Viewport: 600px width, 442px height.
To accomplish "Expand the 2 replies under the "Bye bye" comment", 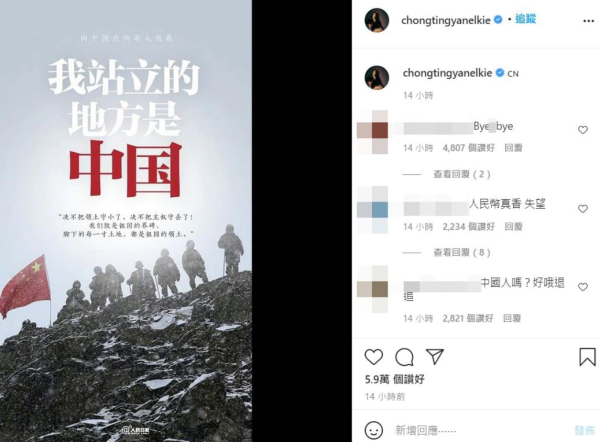I will [x=461, y=175].
